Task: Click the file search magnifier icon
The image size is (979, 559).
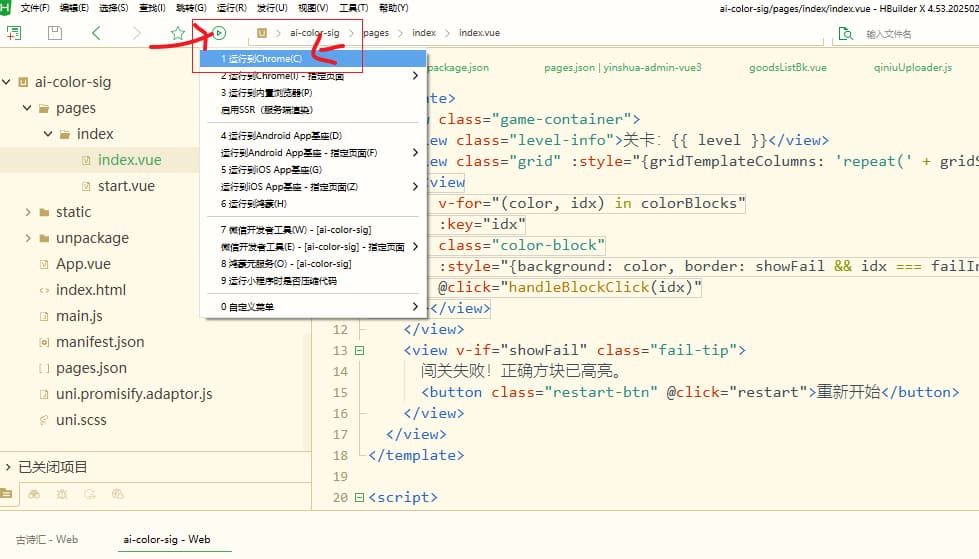Action: click(846, 33)
